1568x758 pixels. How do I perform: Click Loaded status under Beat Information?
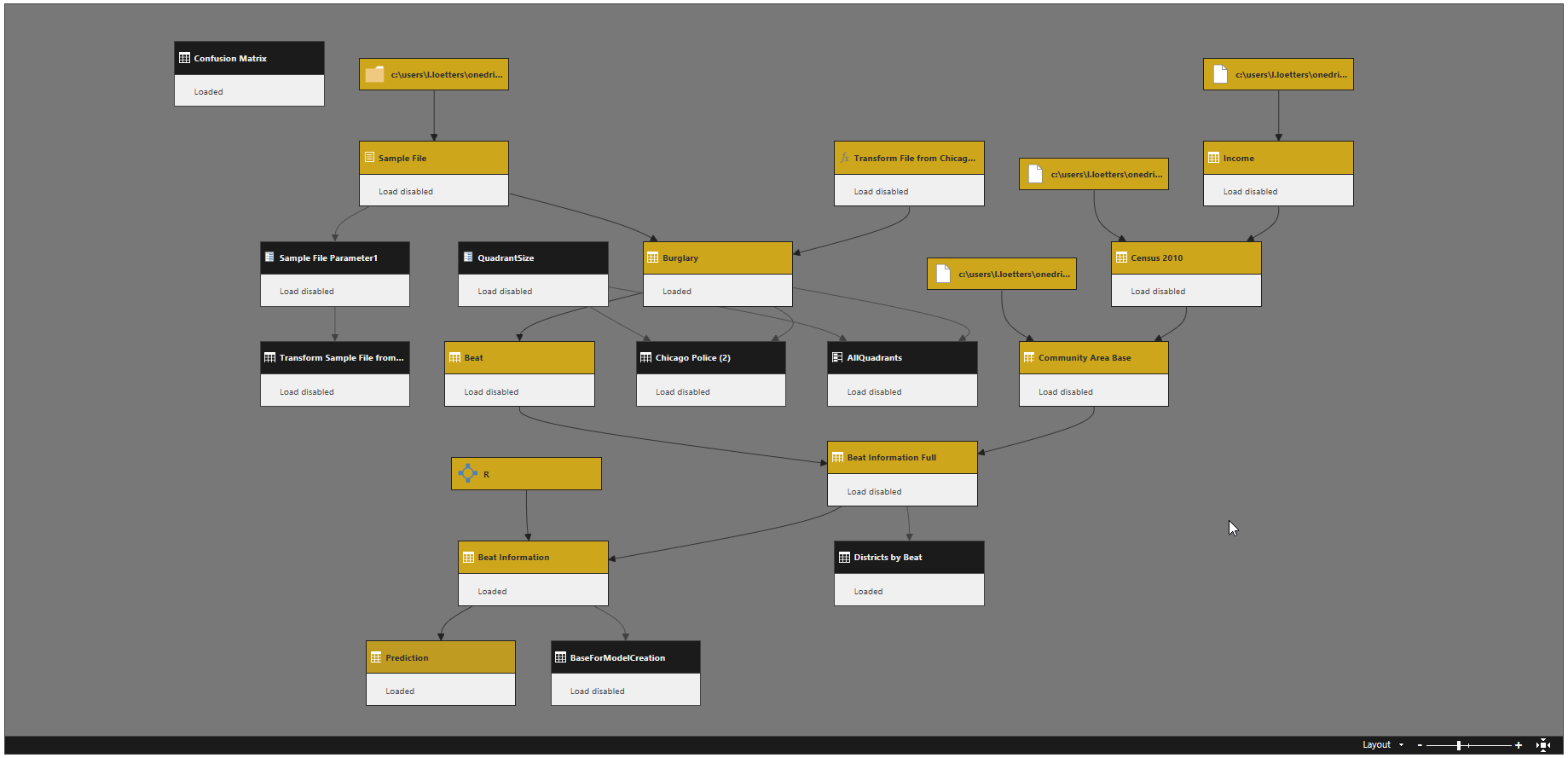[x=492, y=591]
